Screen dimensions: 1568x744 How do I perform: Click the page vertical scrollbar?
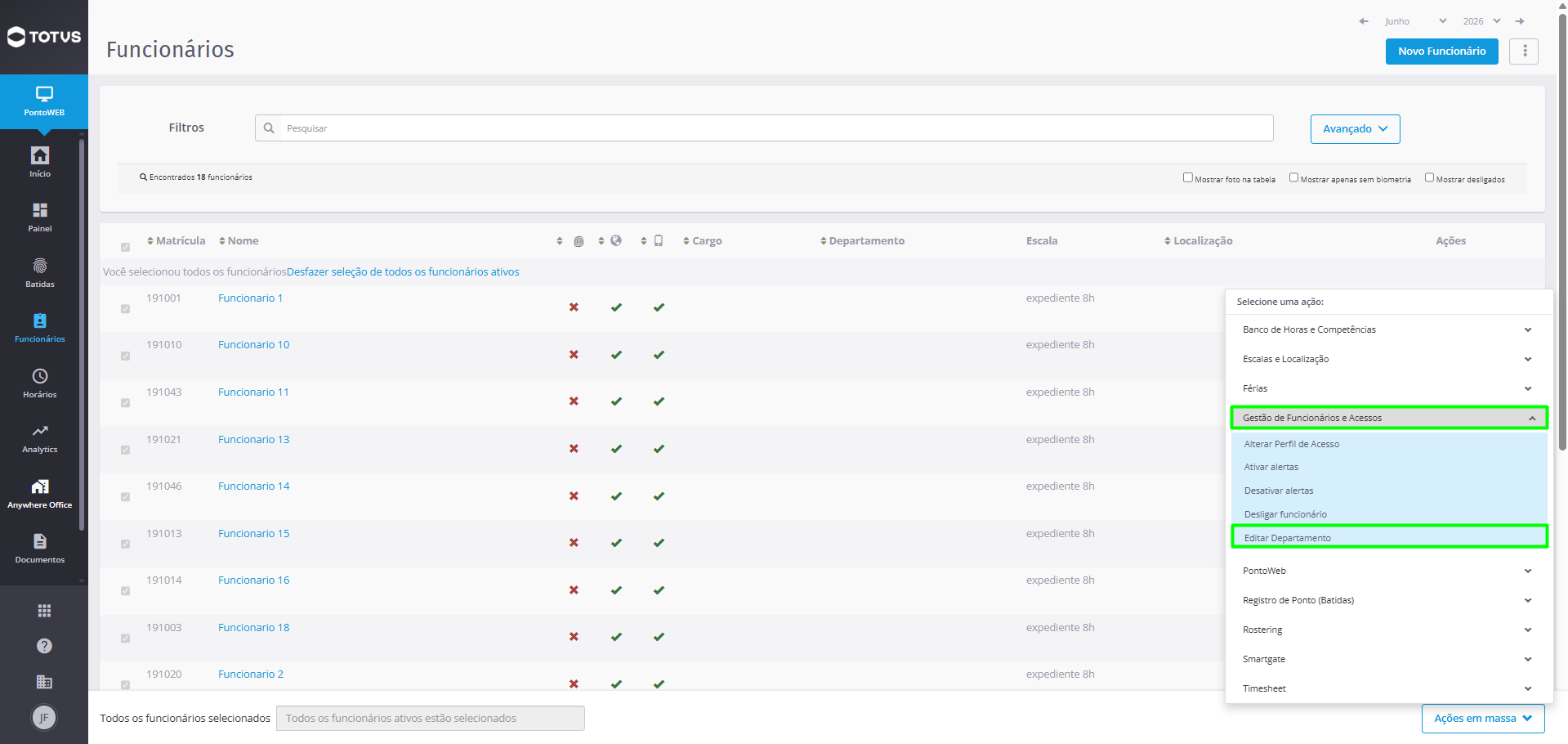click(1562, 231)
